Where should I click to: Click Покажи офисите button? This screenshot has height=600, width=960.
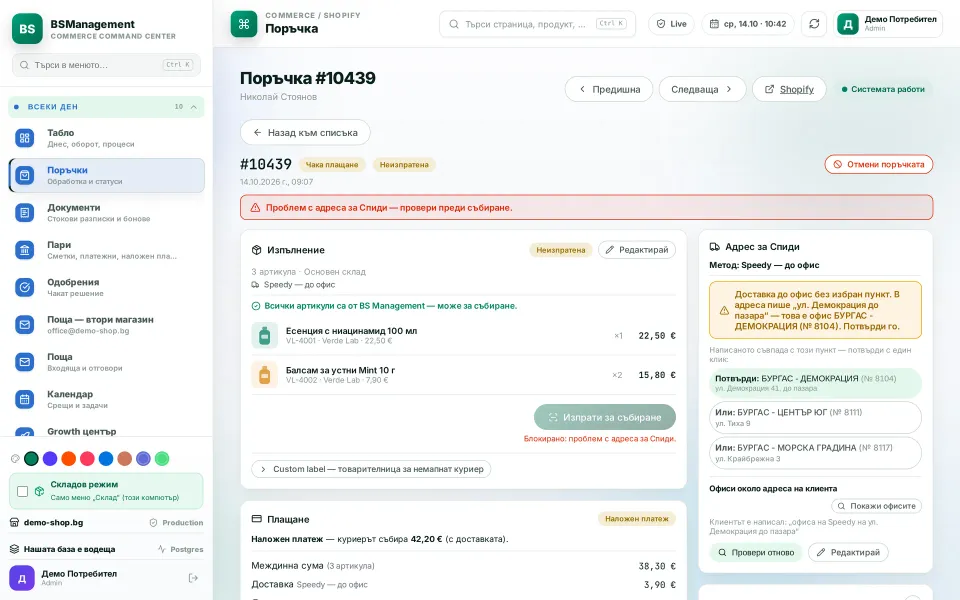(x=876, y=506)
